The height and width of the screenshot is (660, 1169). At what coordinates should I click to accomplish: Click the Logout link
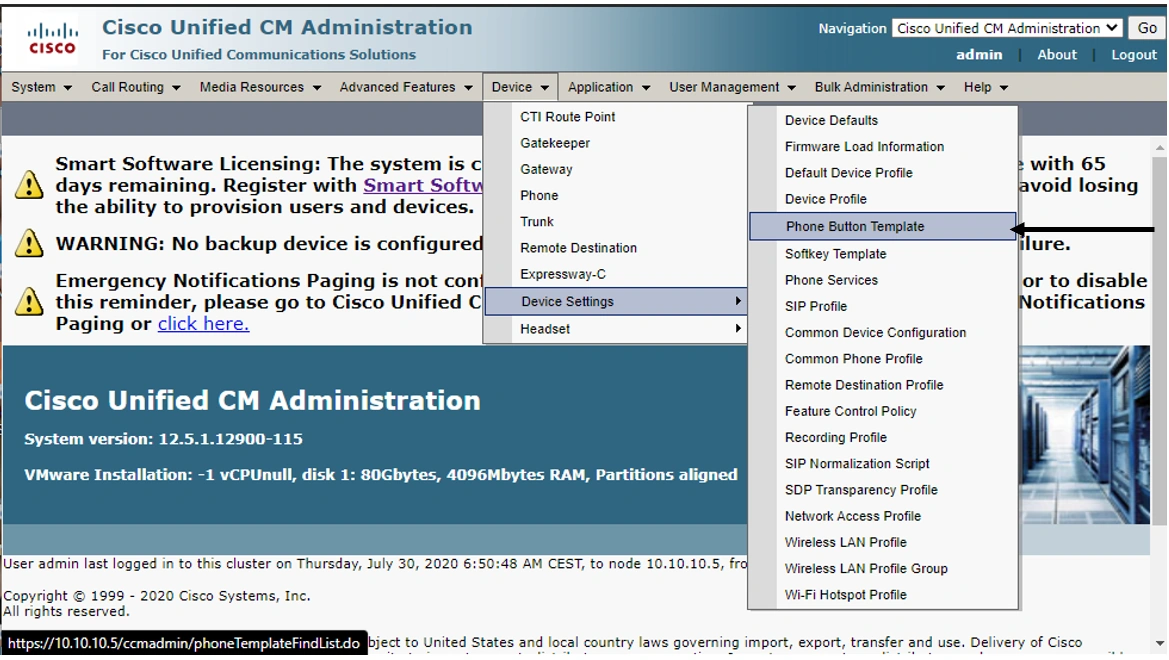[x=1134, y=54]
